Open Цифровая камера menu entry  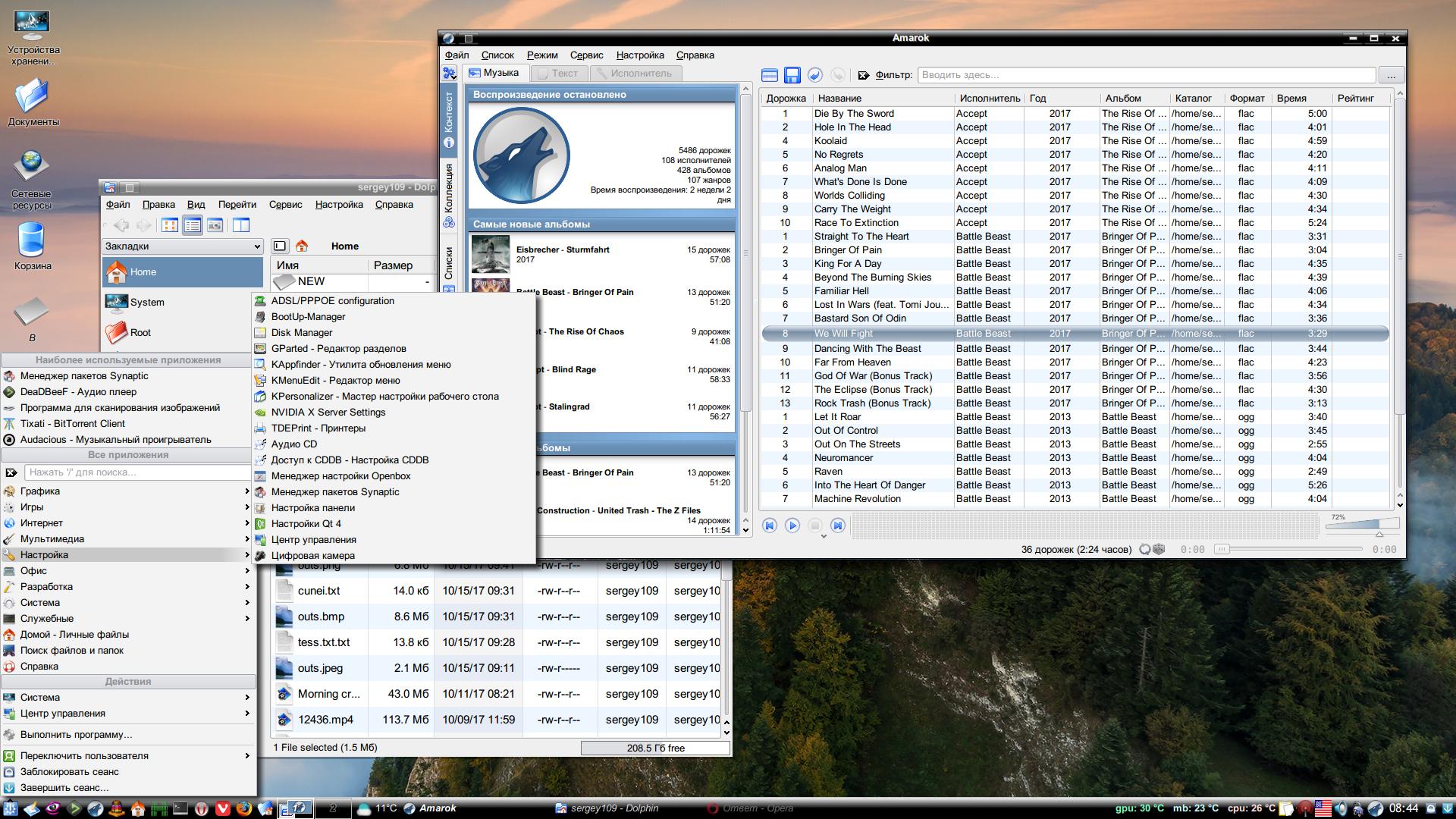(394, 555)
